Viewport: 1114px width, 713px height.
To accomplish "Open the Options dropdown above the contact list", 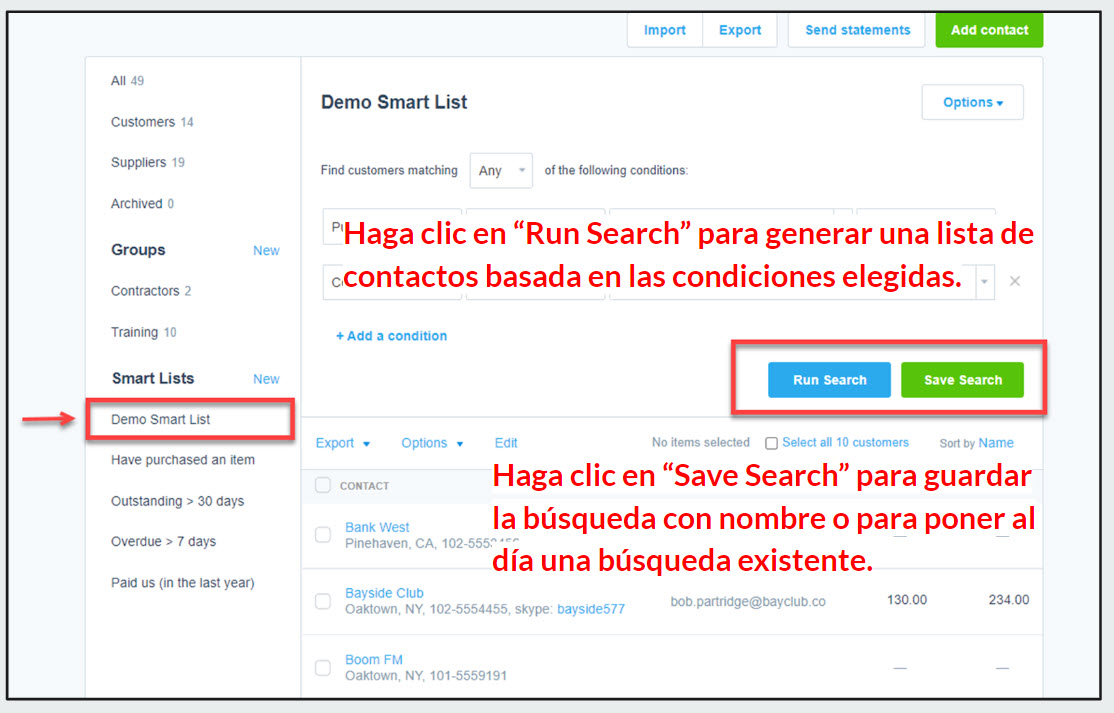I will [432, 443].
